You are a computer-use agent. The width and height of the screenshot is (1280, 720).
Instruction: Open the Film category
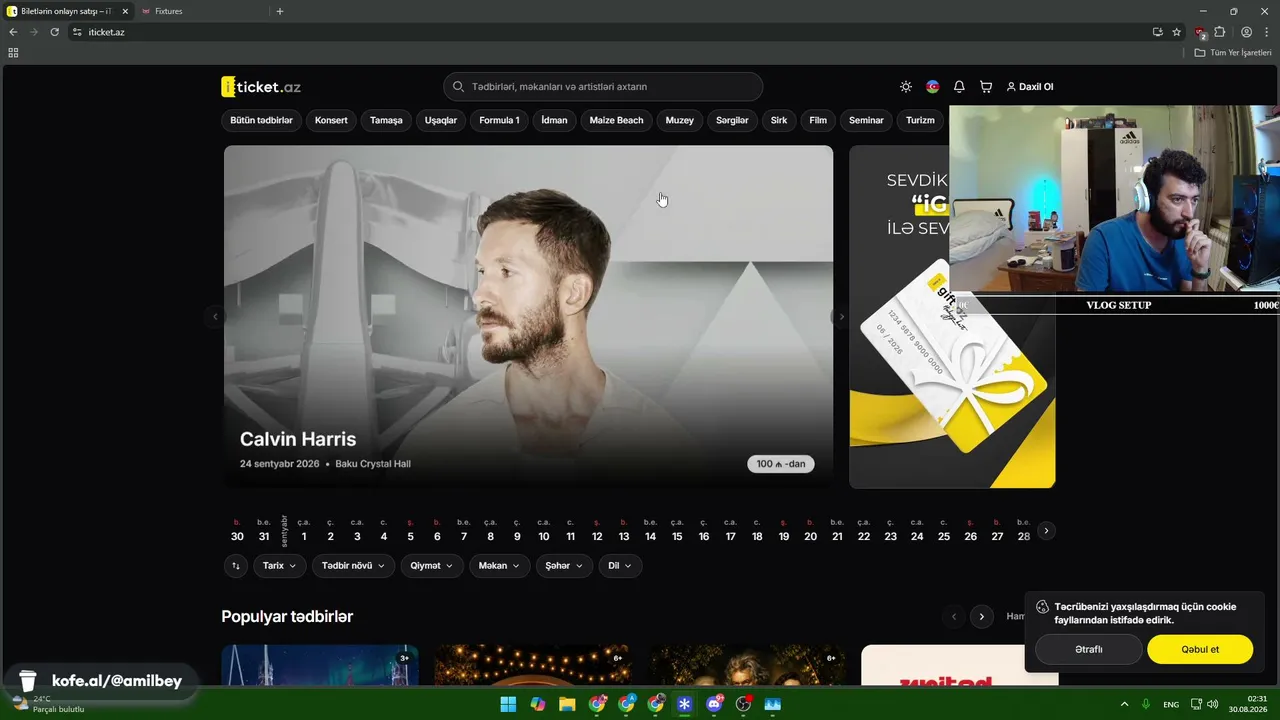click(818, 120)
